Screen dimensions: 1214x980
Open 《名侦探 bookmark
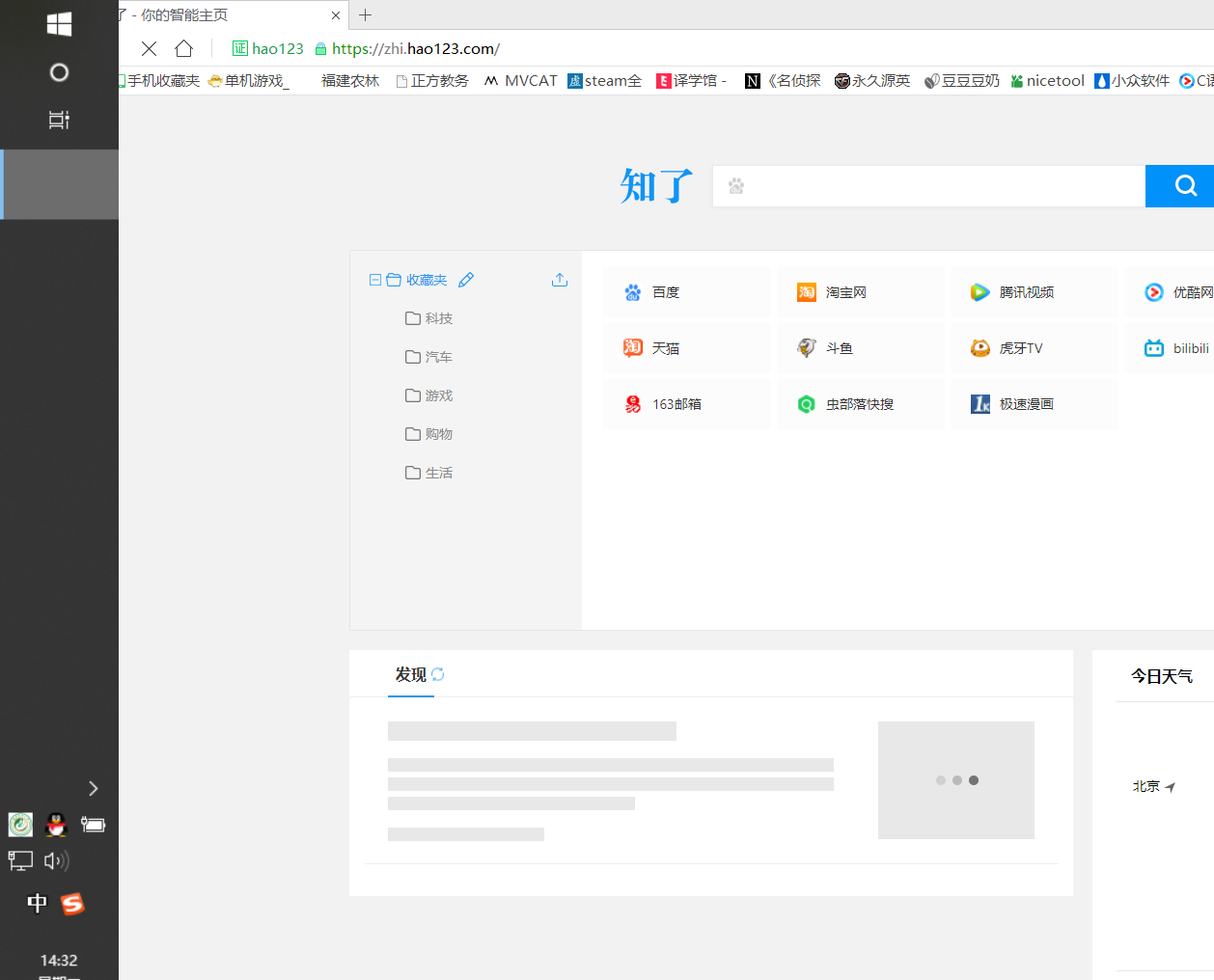(x=784, y=81)
